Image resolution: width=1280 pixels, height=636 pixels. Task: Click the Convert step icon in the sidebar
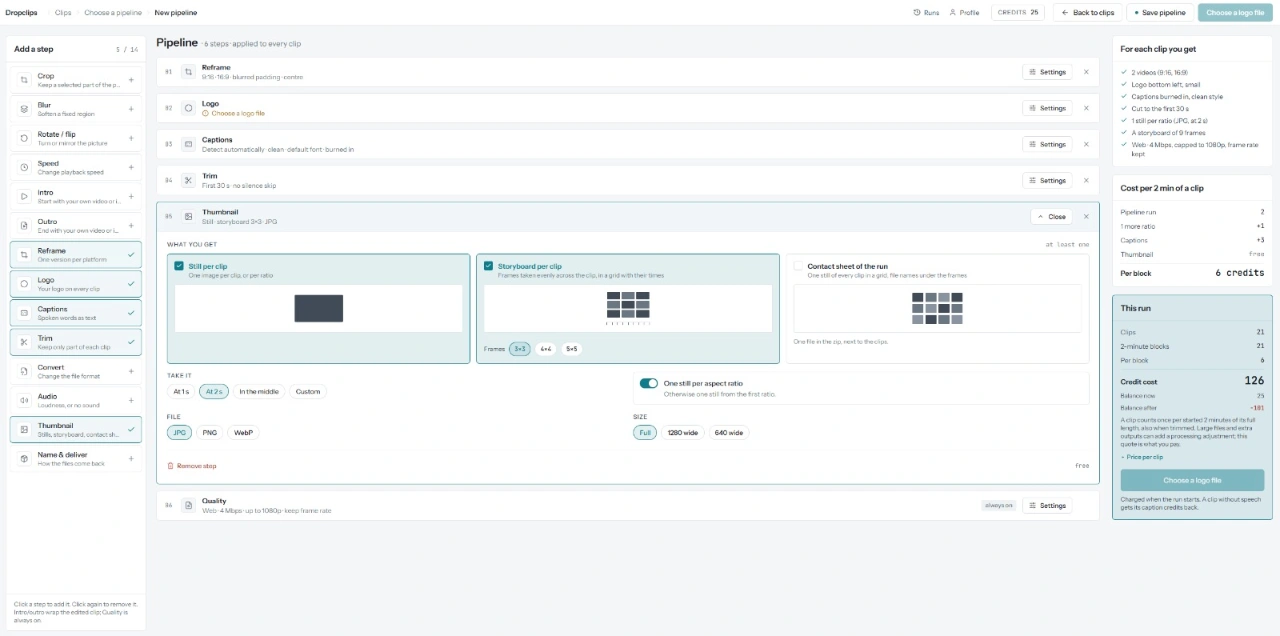[x=24, y=371]
